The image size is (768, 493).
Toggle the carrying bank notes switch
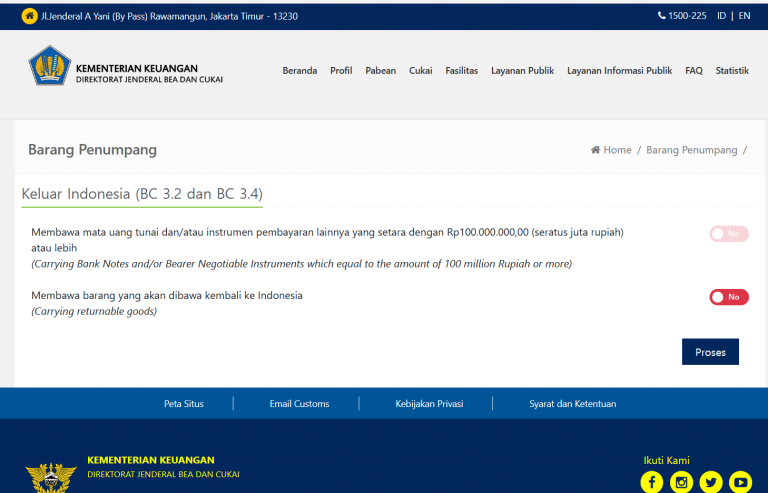729,234
